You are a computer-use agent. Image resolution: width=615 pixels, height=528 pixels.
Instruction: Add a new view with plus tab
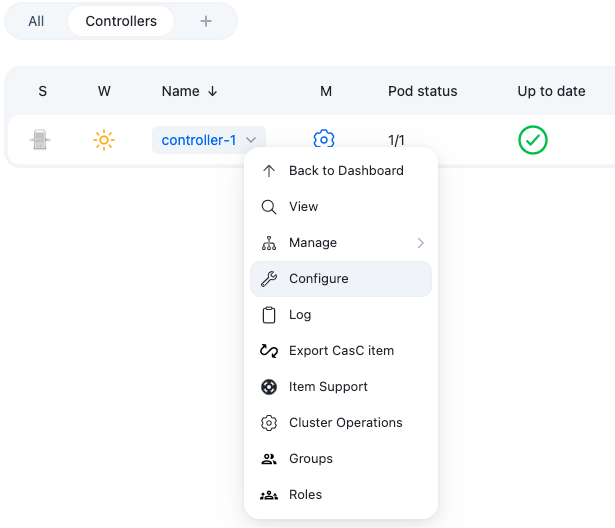point(206,21)
